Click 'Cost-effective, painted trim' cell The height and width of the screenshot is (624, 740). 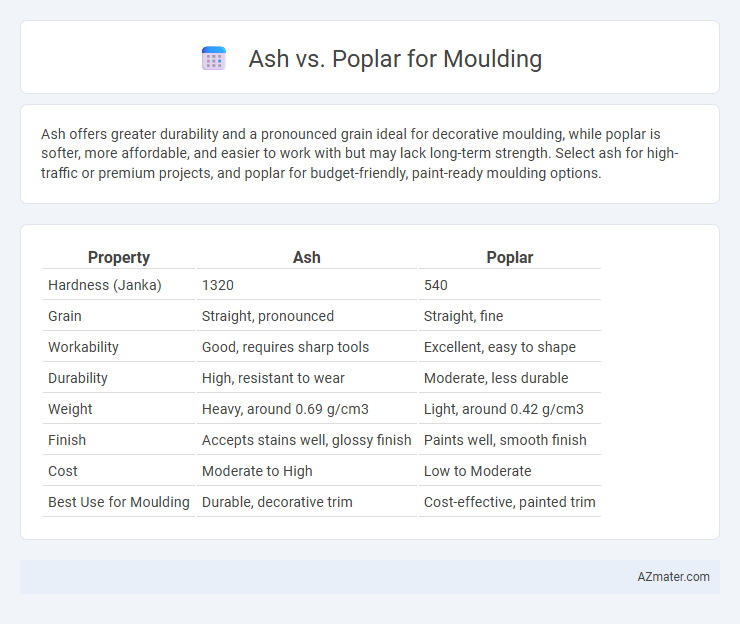510,502
